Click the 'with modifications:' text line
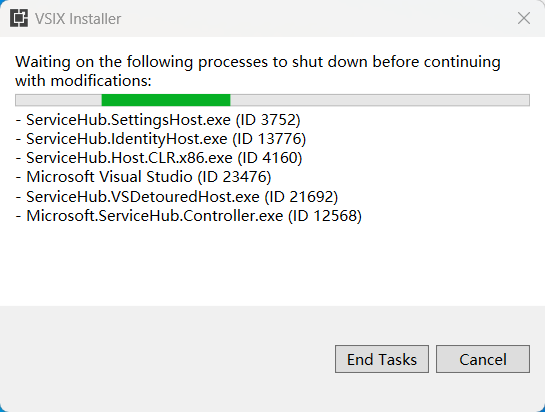This screenshot has height=412, width=545. [83, 81]
